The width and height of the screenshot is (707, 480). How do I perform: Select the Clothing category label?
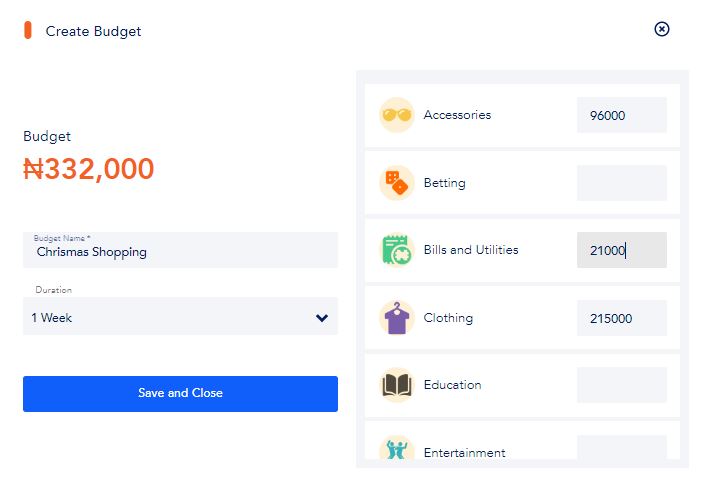[448, 318]
